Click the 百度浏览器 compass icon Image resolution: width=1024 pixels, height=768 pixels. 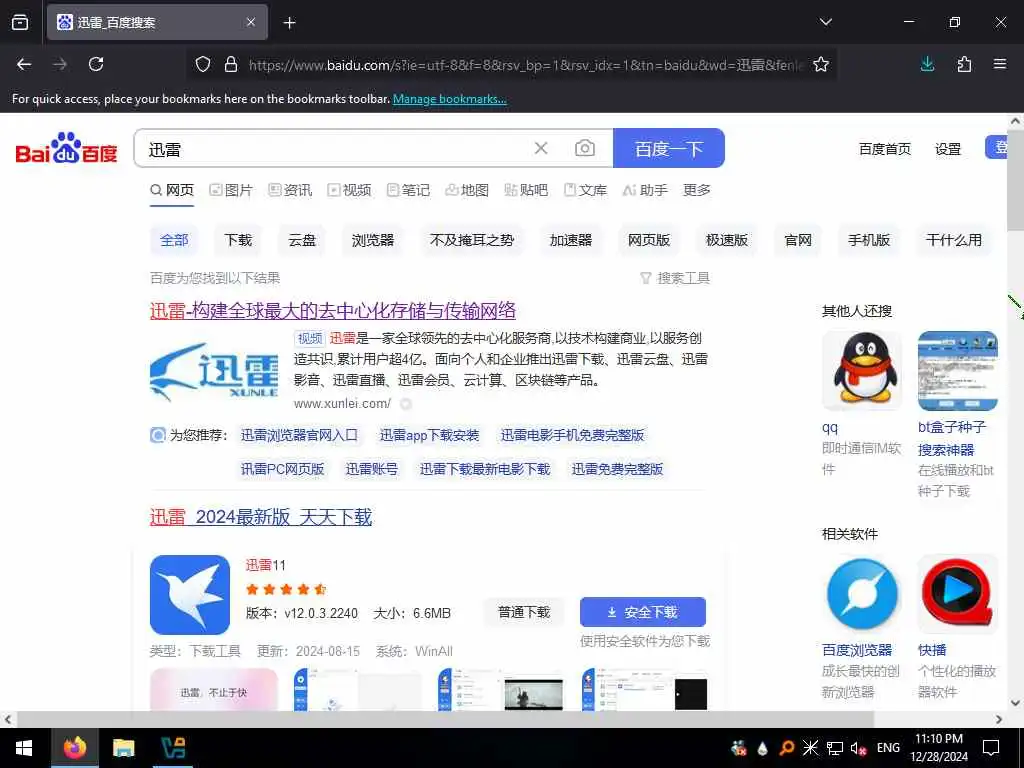861,594
